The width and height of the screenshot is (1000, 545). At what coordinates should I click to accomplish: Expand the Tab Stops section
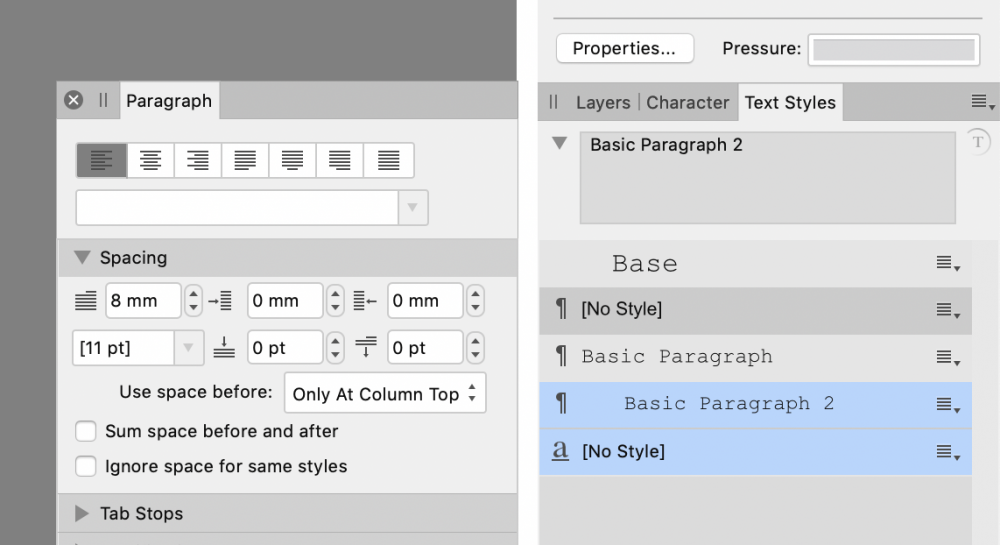click(x=82, y=514)
